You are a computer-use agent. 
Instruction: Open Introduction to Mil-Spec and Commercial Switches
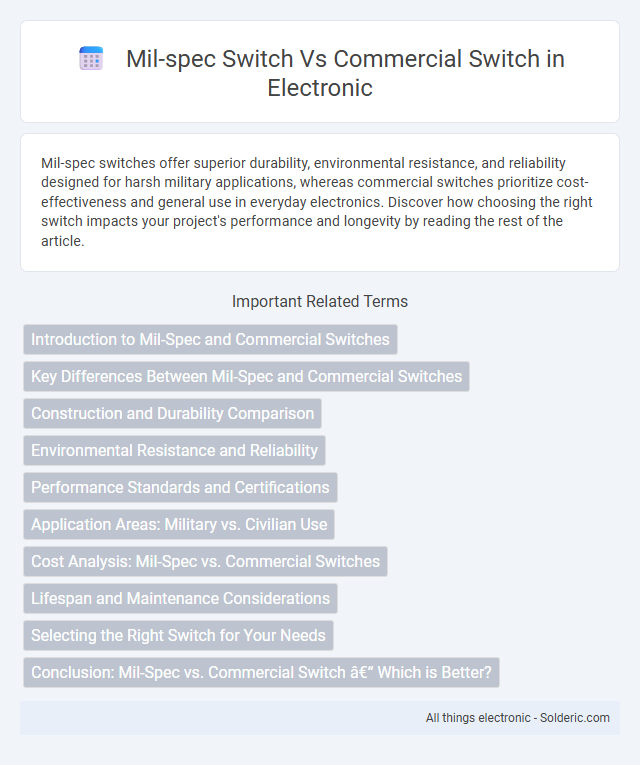coord(210,340)
